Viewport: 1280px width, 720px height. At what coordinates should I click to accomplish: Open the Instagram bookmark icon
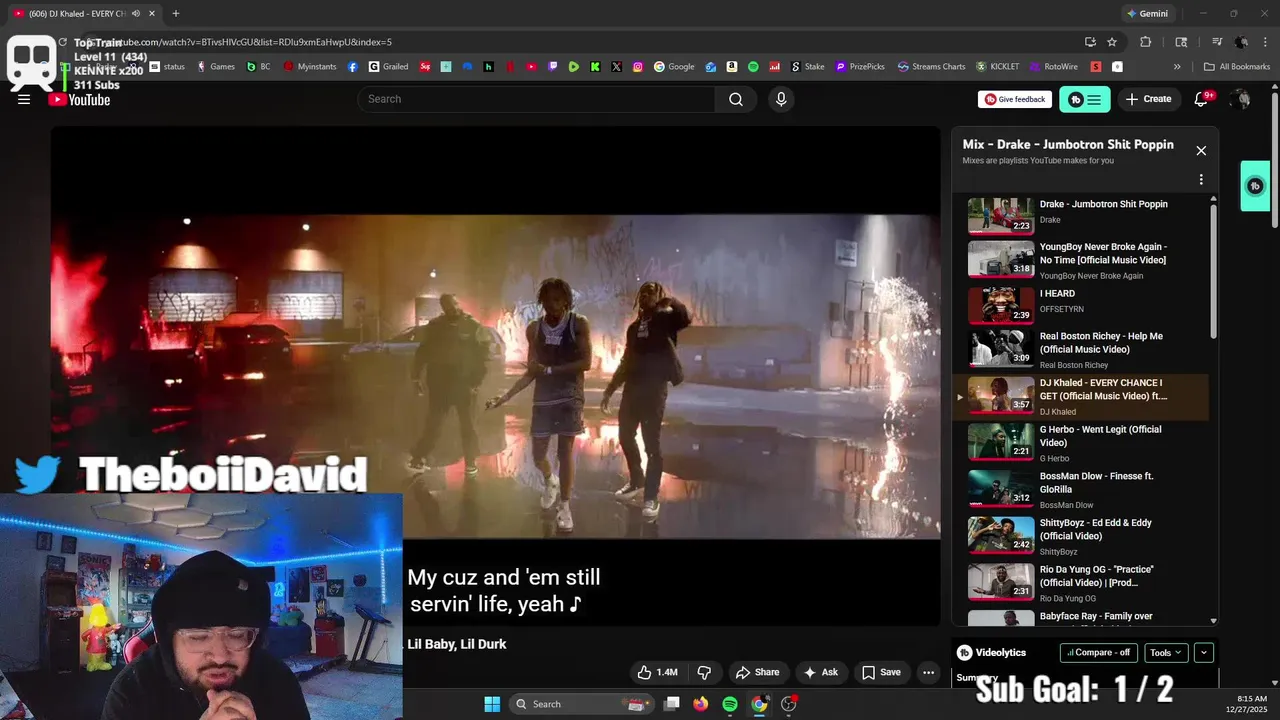[638, 67]
